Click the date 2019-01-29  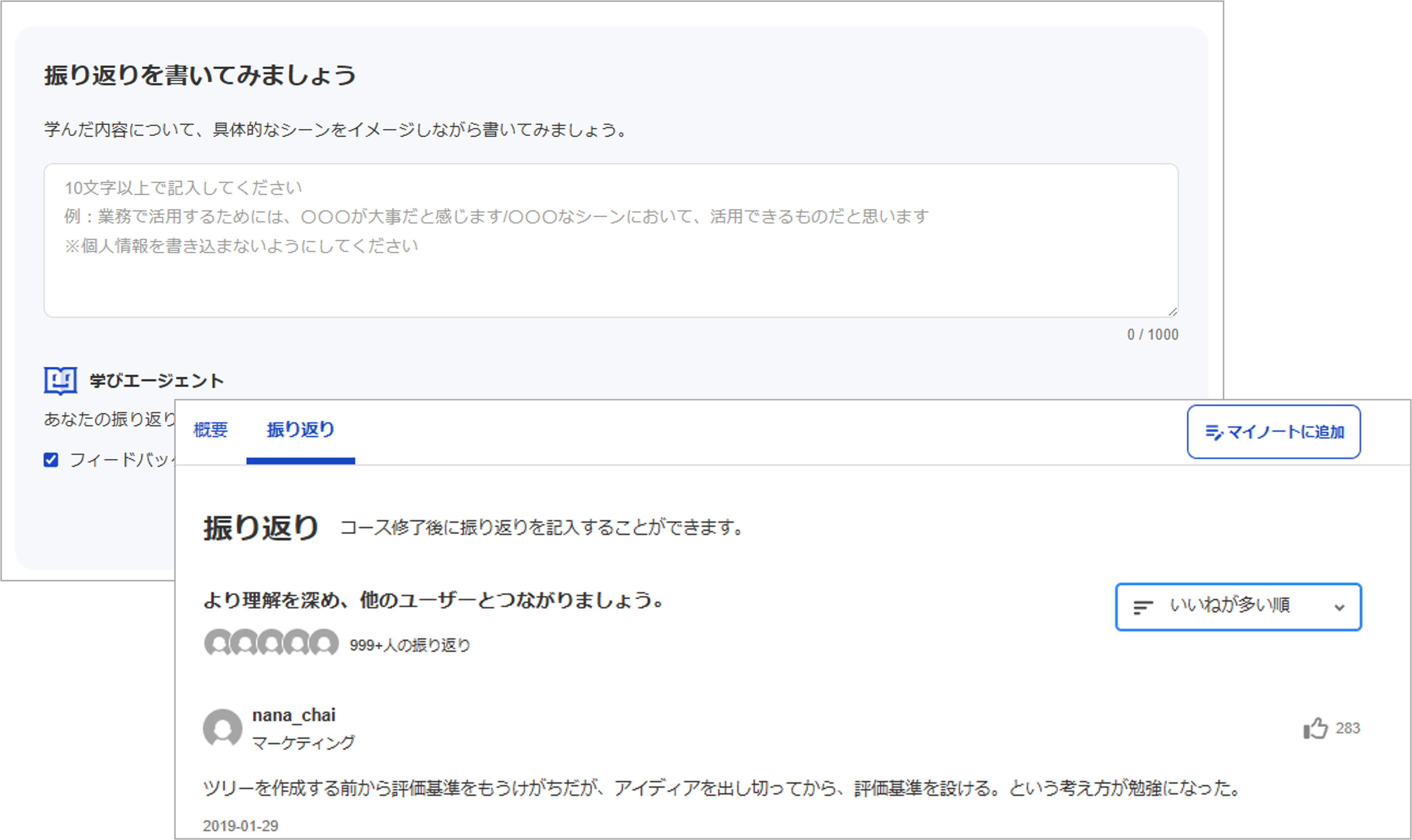coord(241,826)
